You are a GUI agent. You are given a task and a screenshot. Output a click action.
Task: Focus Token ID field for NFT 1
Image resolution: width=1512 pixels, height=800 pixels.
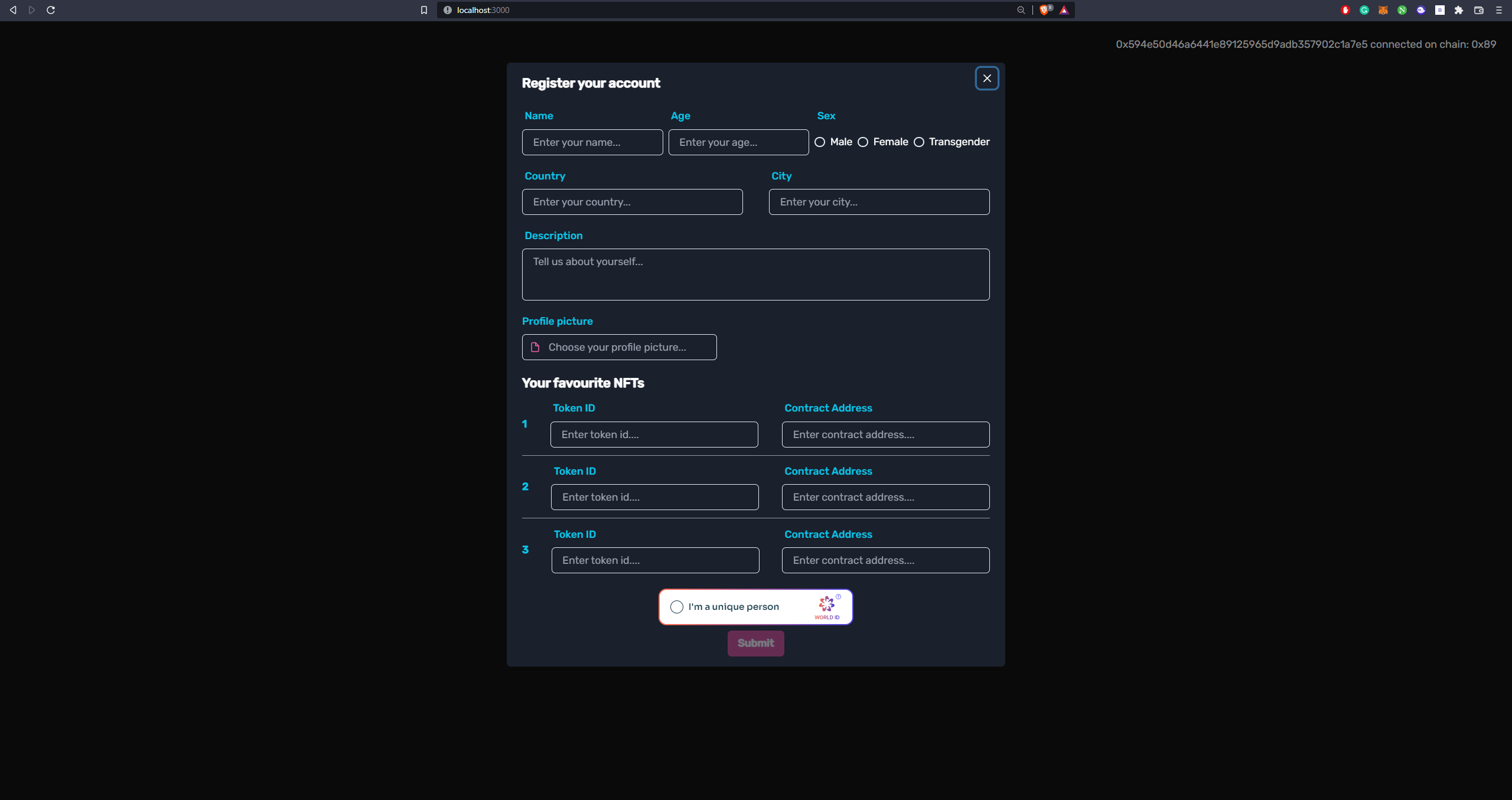tap(654, 435)
